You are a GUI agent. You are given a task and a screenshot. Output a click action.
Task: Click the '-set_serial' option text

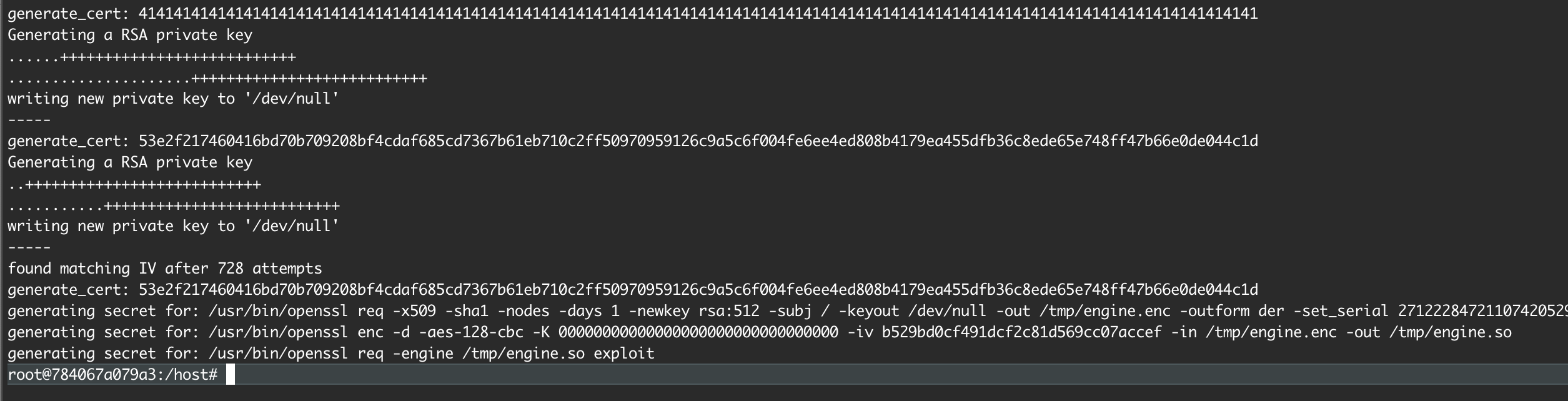coord(1341,311)
